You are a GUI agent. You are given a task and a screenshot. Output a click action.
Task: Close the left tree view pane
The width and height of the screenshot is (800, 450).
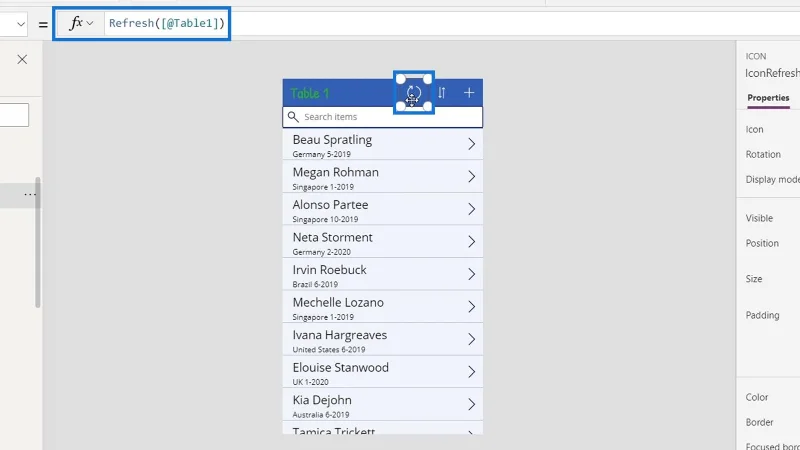click(x=22, y=59)
